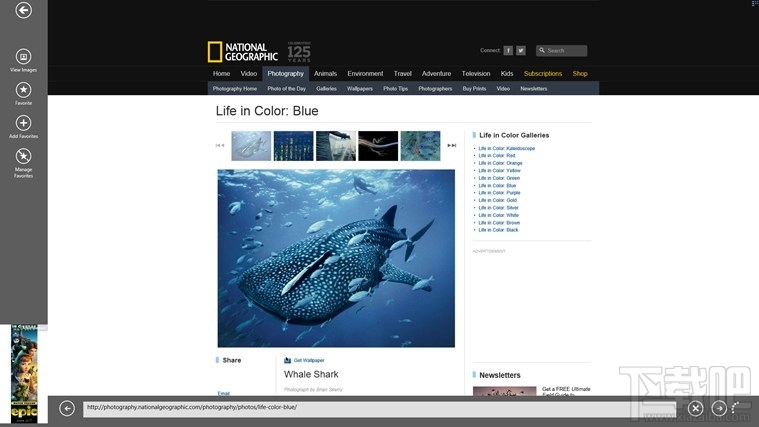Click the Newsletters promo thumbnail
The image size is (759, 427).
[504, 391]
